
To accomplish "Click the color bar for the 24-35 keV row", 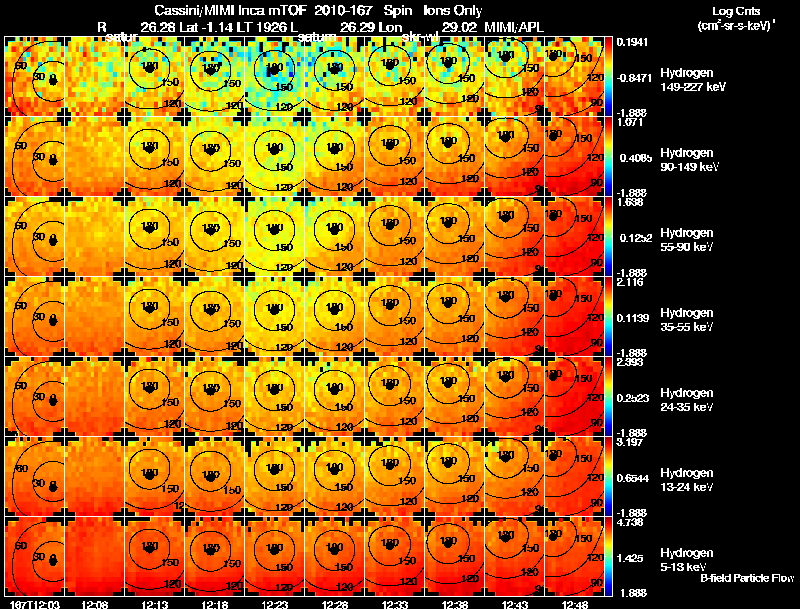I will pyautogui.click(x=608, y=397).
